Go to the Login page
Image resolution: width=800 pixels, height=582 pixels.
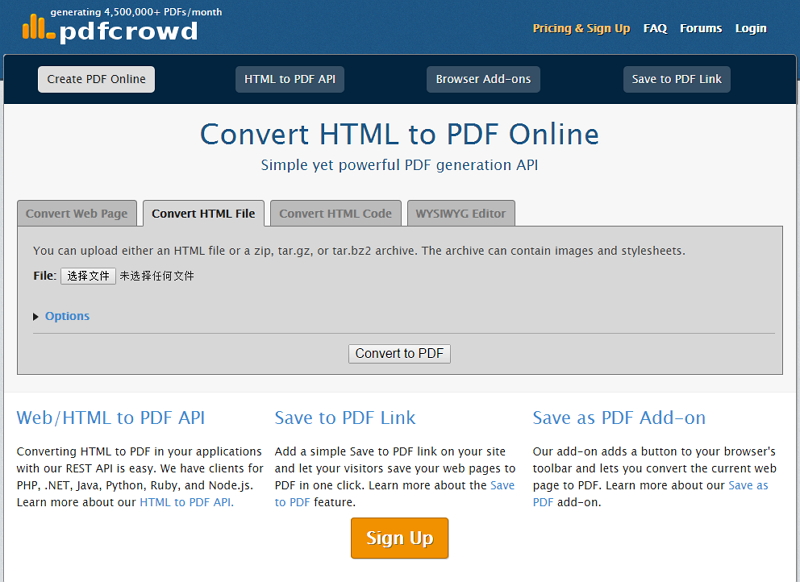749,29
